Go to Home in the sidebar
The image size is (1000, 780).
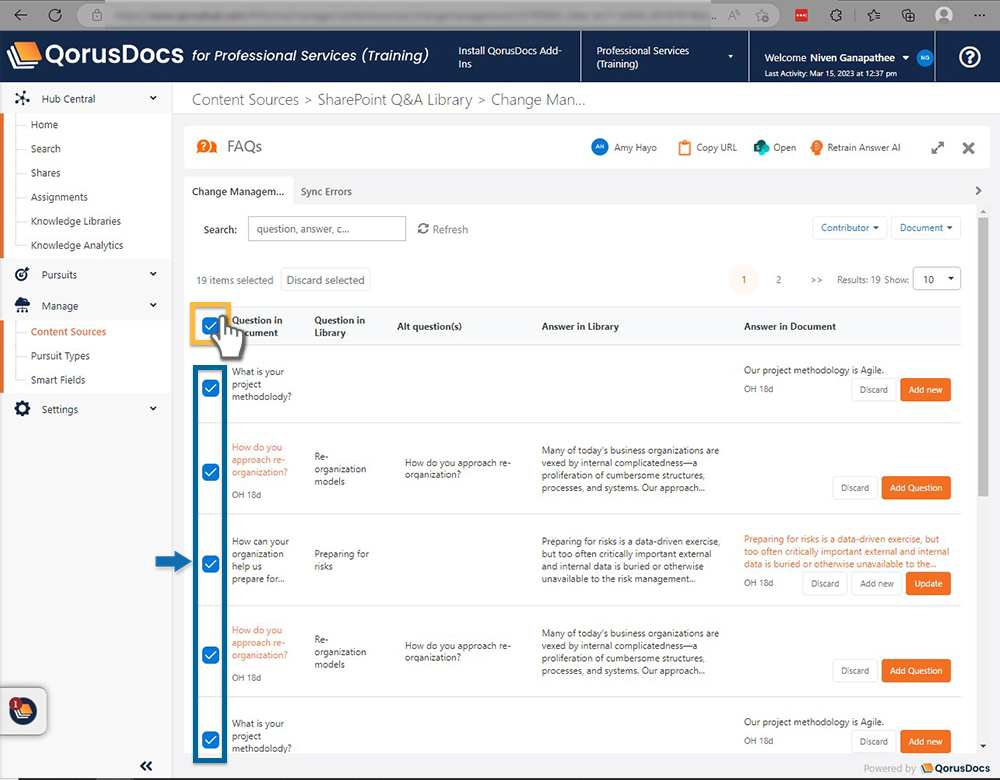45,124
